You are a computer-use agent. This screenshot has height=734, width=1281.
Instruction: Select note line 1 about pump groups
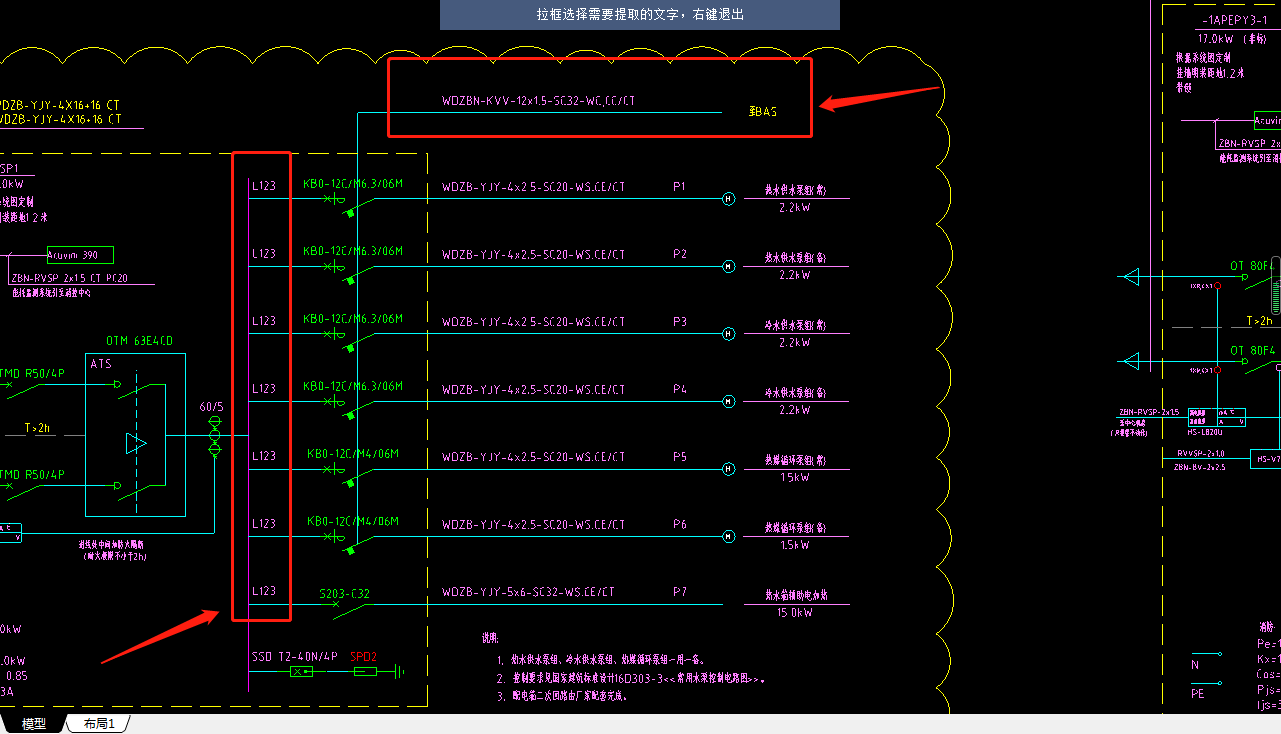(x=601, y=659)
